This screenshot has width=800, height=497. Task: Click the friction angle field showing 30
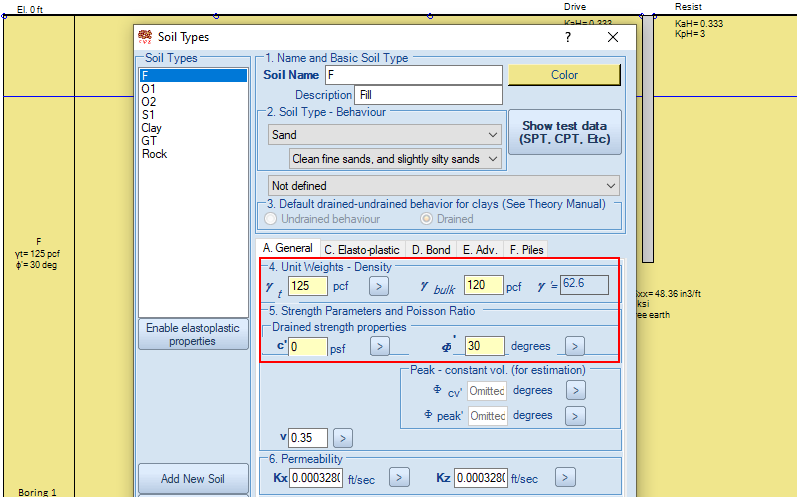coord(485,346)
